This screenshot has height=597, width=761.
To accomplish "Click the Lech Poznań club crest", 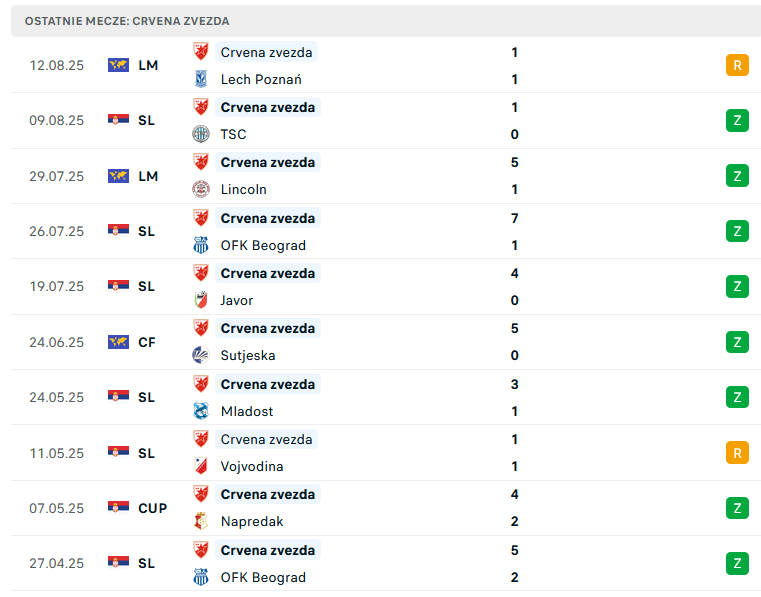I will [200, 79].
